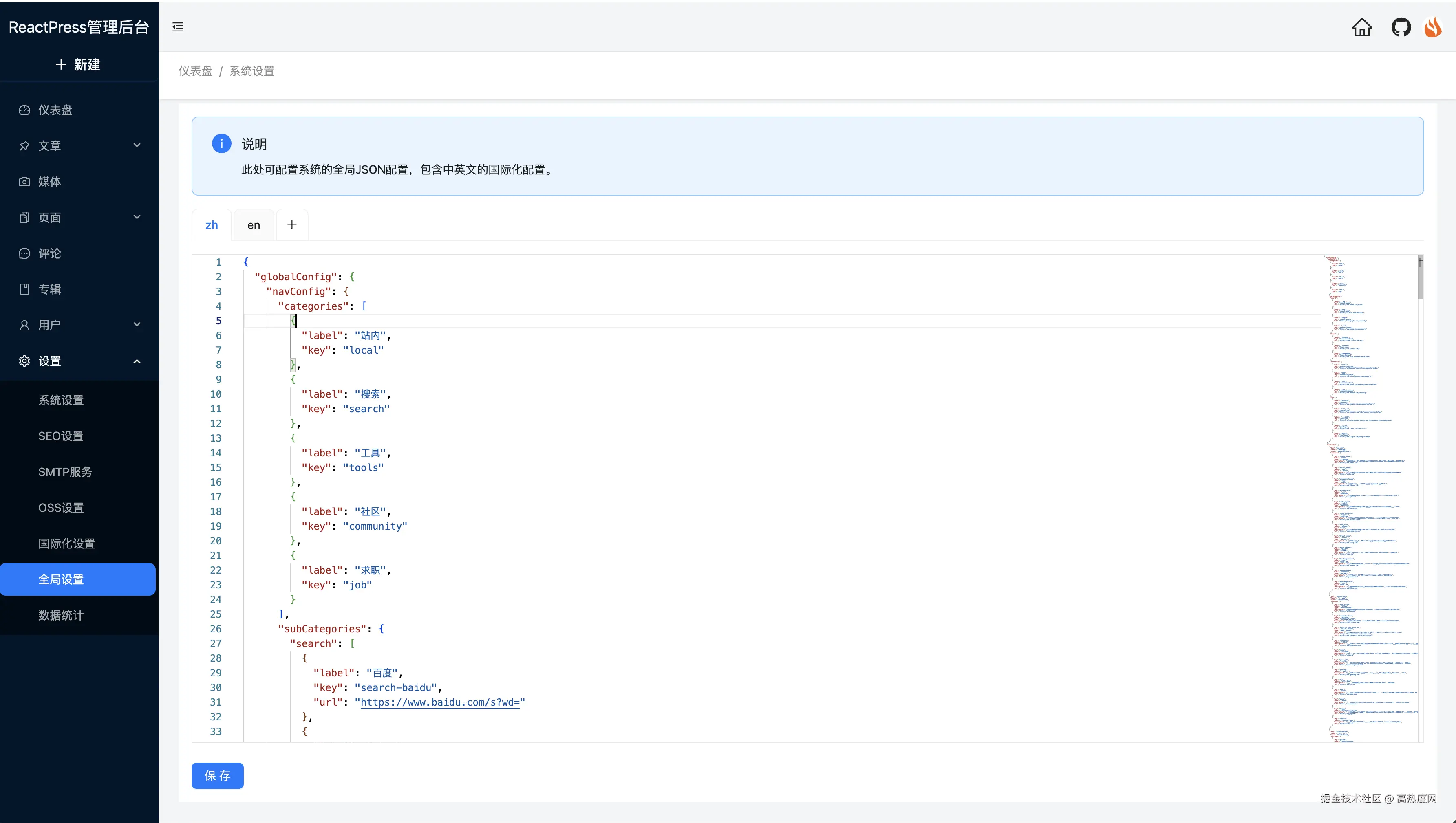1456x823 pixels.
Task: Click 仪表盘 in the breadcrumb
Action: tap(195, 70)
